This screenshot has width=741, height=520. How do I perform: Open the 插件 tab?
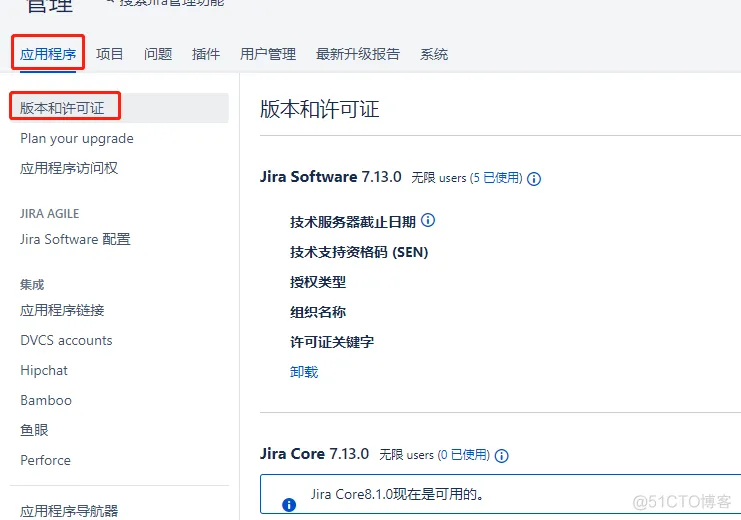pyautogui.click(x=206, y=54)
